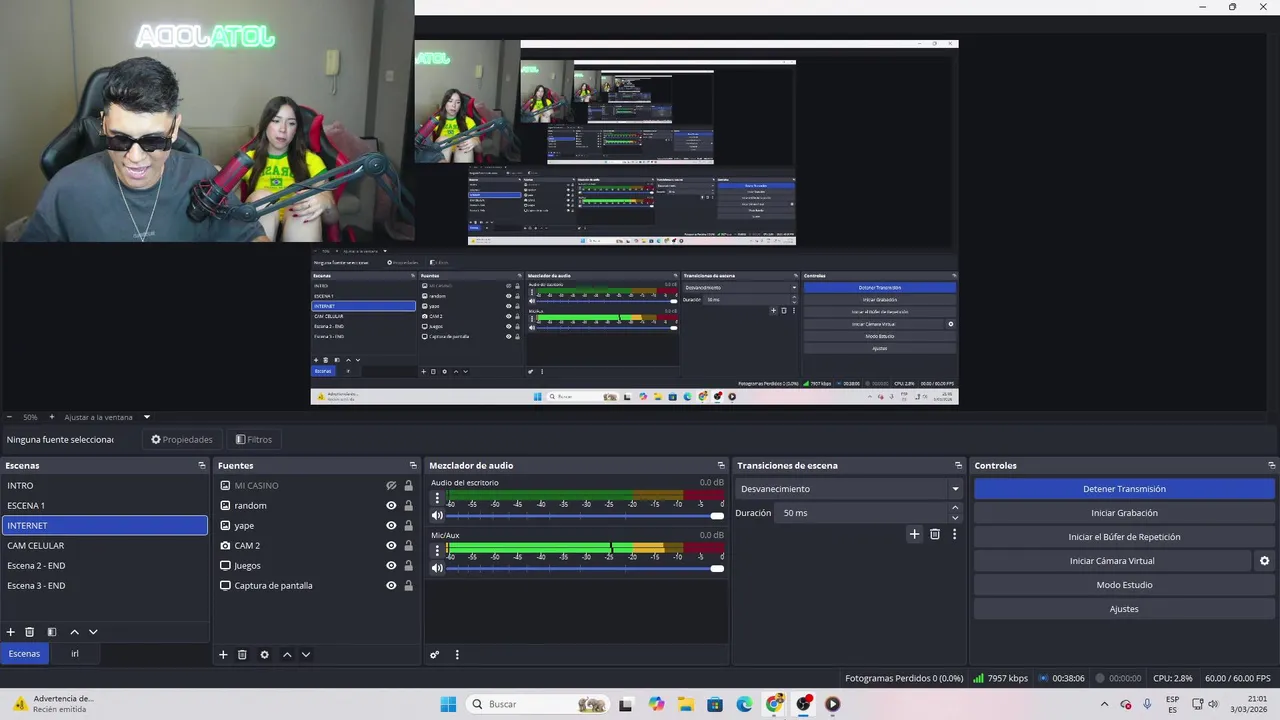Expand the Windows system tray hidden icons
Image resolution: width=1280 pixels, height=720 pixels.
click(1104, 704)
